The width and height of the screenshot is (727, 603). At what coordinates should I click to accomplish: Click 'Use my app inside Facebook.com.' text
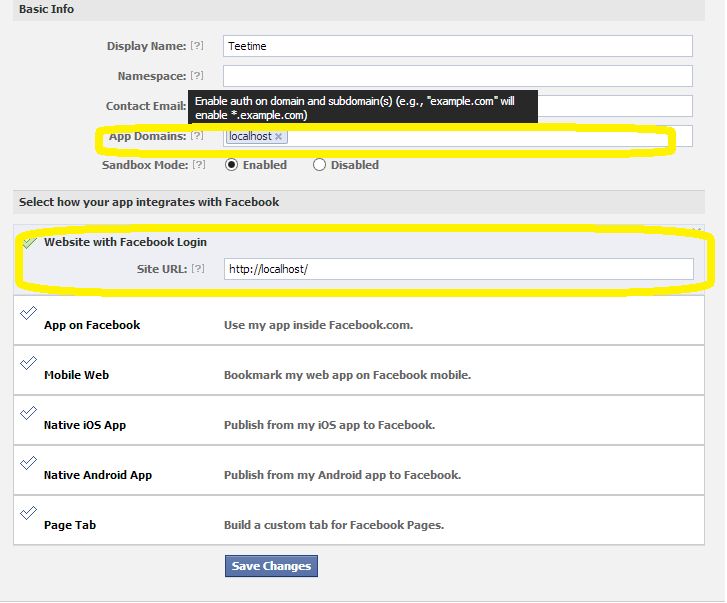[x=318, y=325]
